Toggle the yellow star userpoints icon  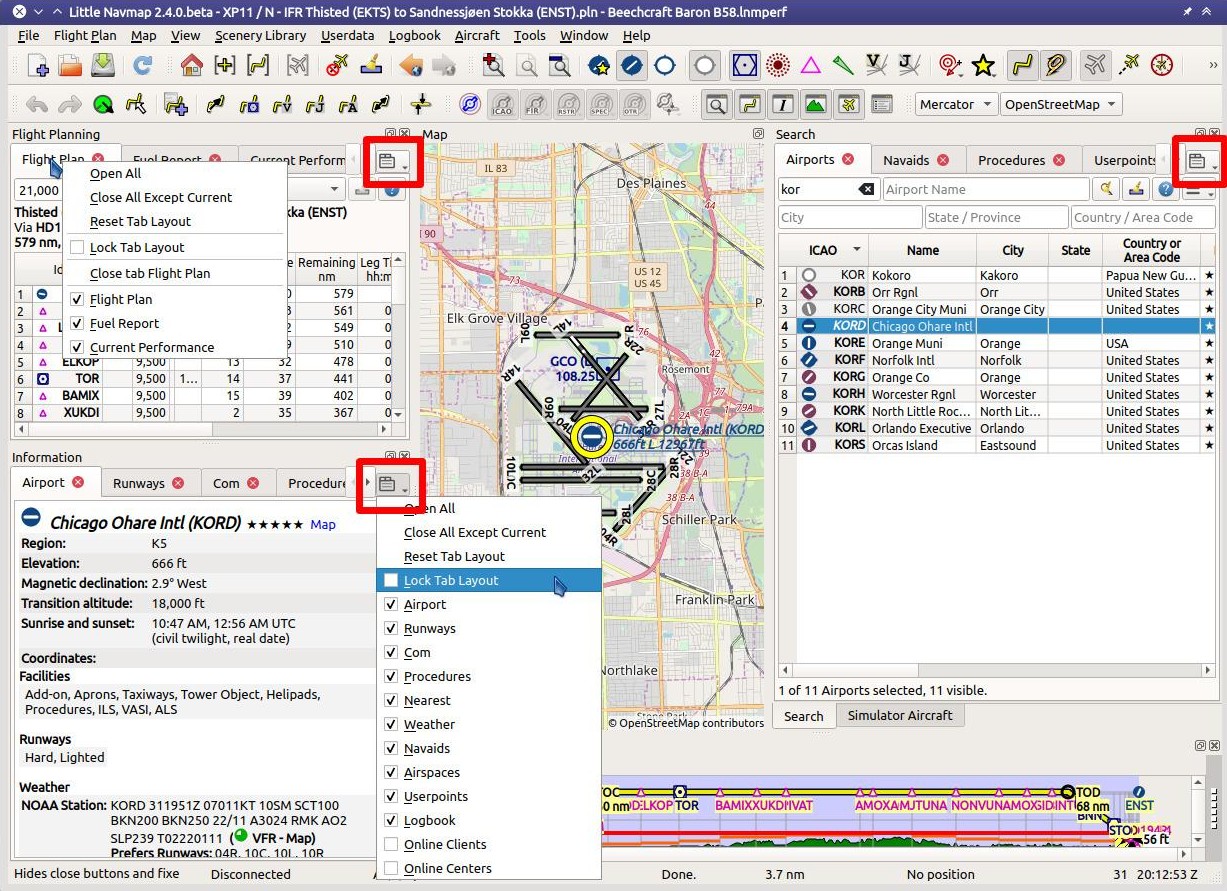point(984,67)
